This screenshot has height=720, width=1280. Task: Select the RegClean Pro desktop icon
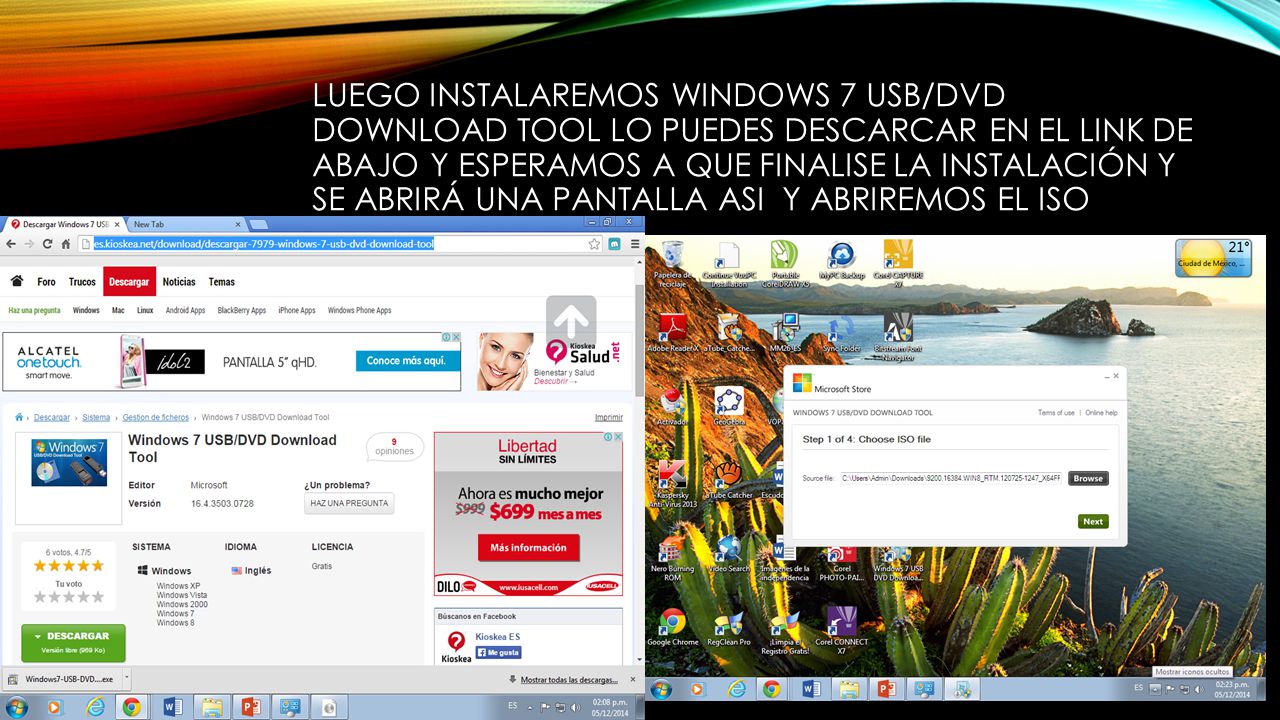click(x=729, y=628)
